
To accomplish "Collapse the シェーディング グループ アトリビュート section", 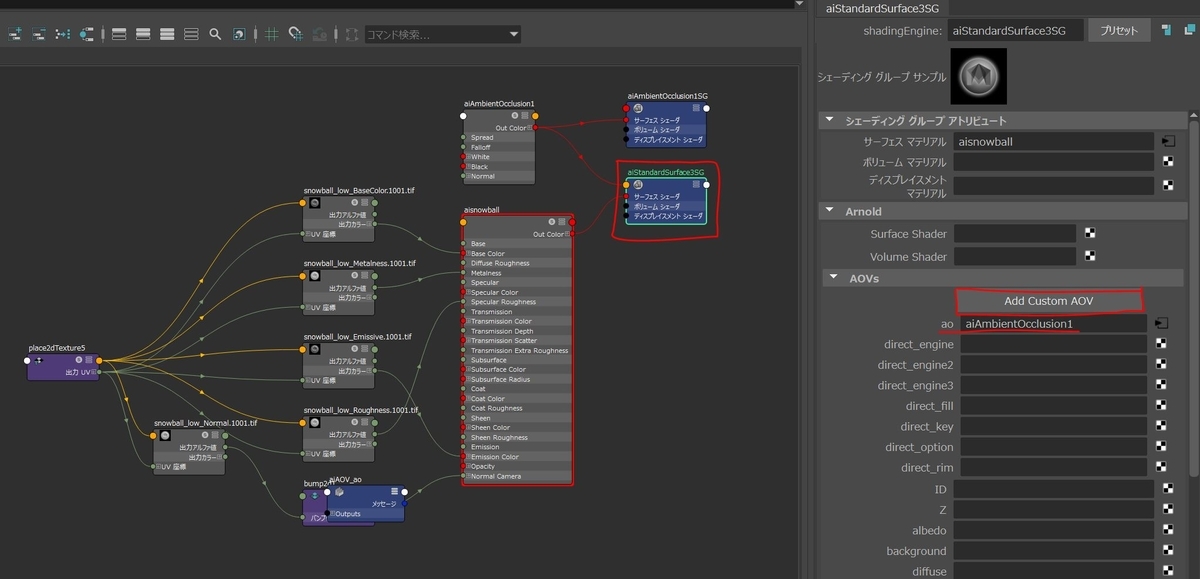I will (x=828, y=121).
